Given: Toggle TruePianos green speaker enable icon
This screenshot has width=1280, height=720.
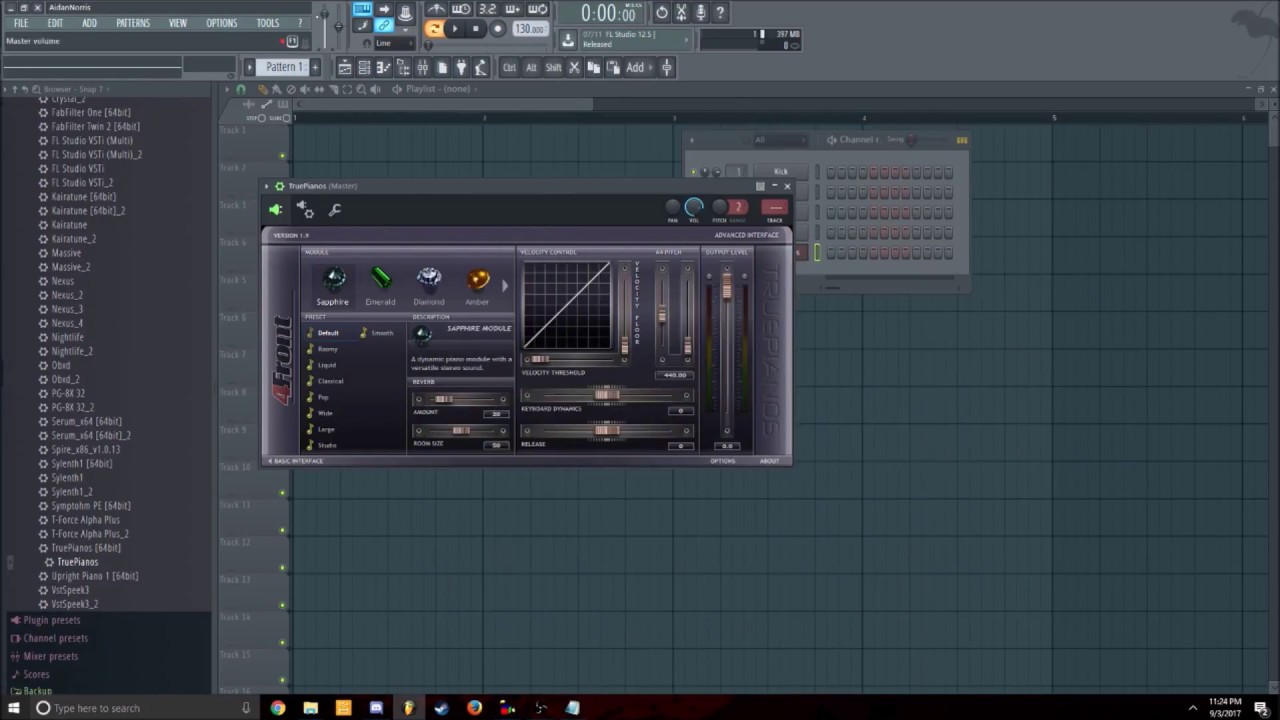Looking at the screenshot, I should pos(275,209).
